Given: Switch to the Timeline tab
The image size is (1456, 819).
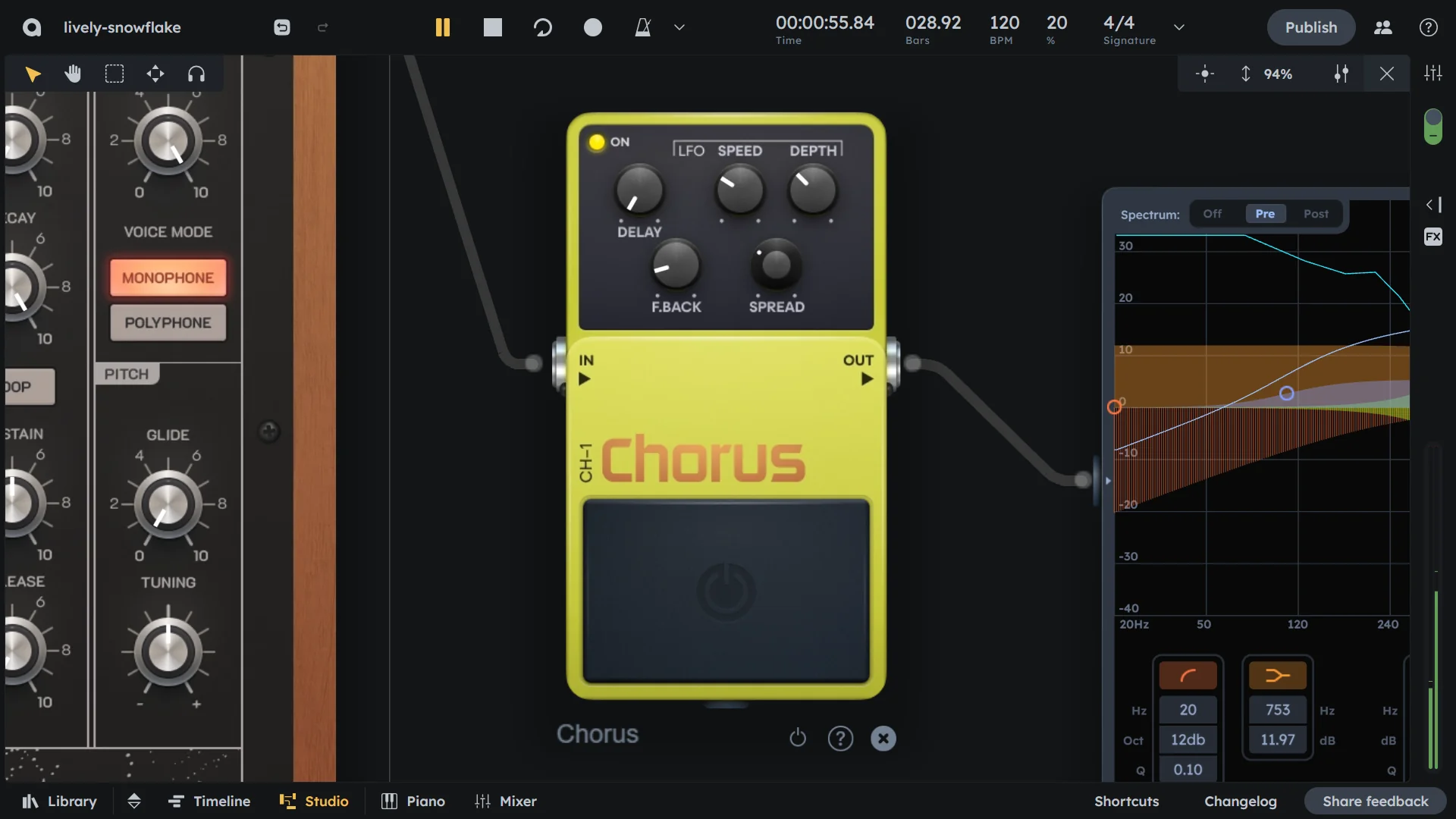Looking at the screenshot, I should click(209, 801).
